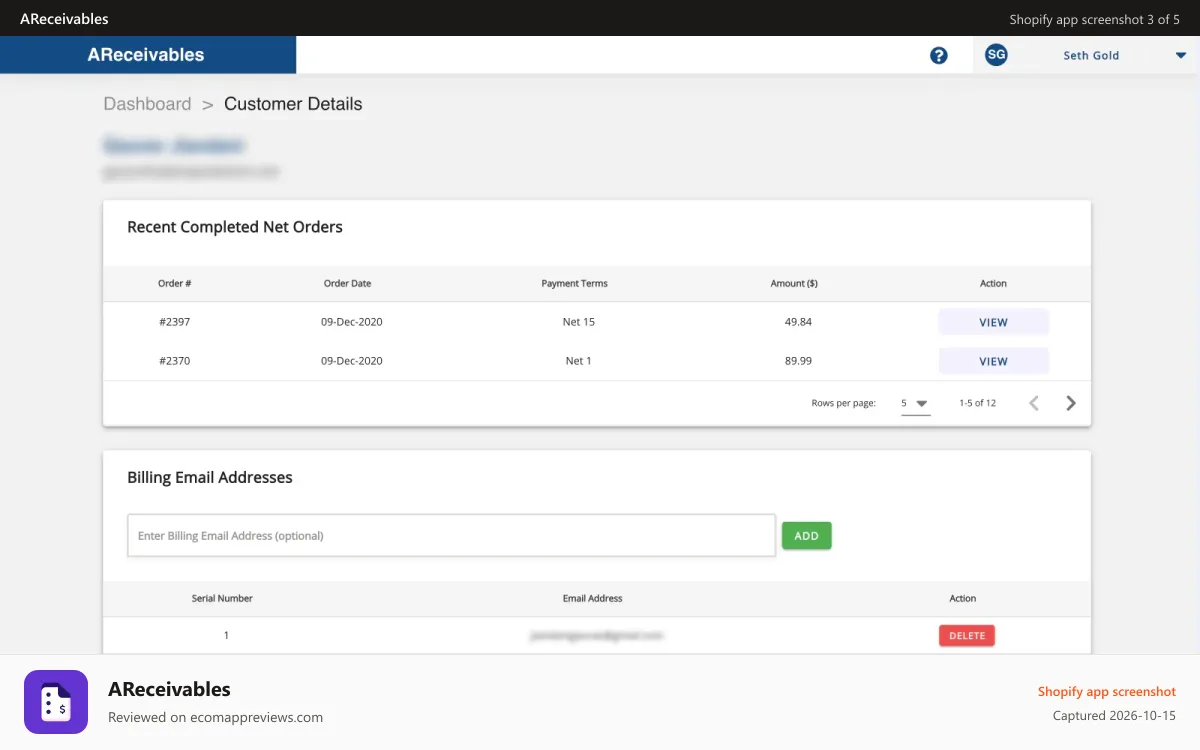The height and width of the screenshot is (750, 1200).
Task: Click the AReceivables app icon in footer
Action: (x=56, y=702)
